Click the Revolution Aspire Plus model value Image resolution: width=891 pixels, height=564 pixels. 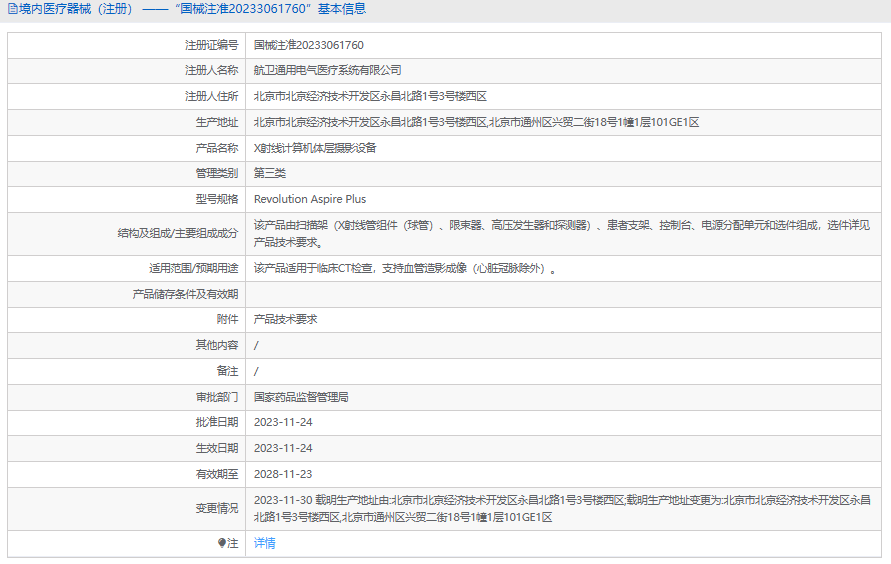click(310, 199)
